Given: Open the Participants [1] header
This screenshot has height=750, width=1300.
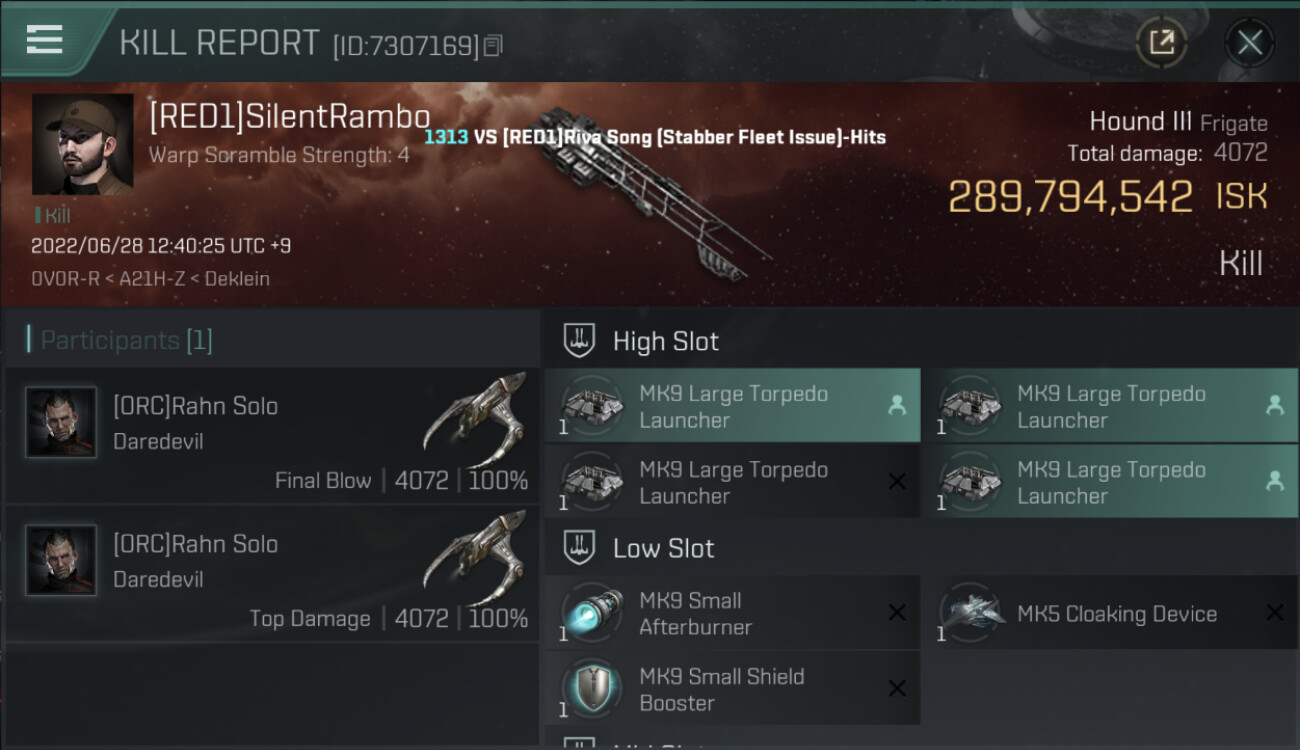Looking at the screenshot, I should pyautogui.click(x=120, y=340).
